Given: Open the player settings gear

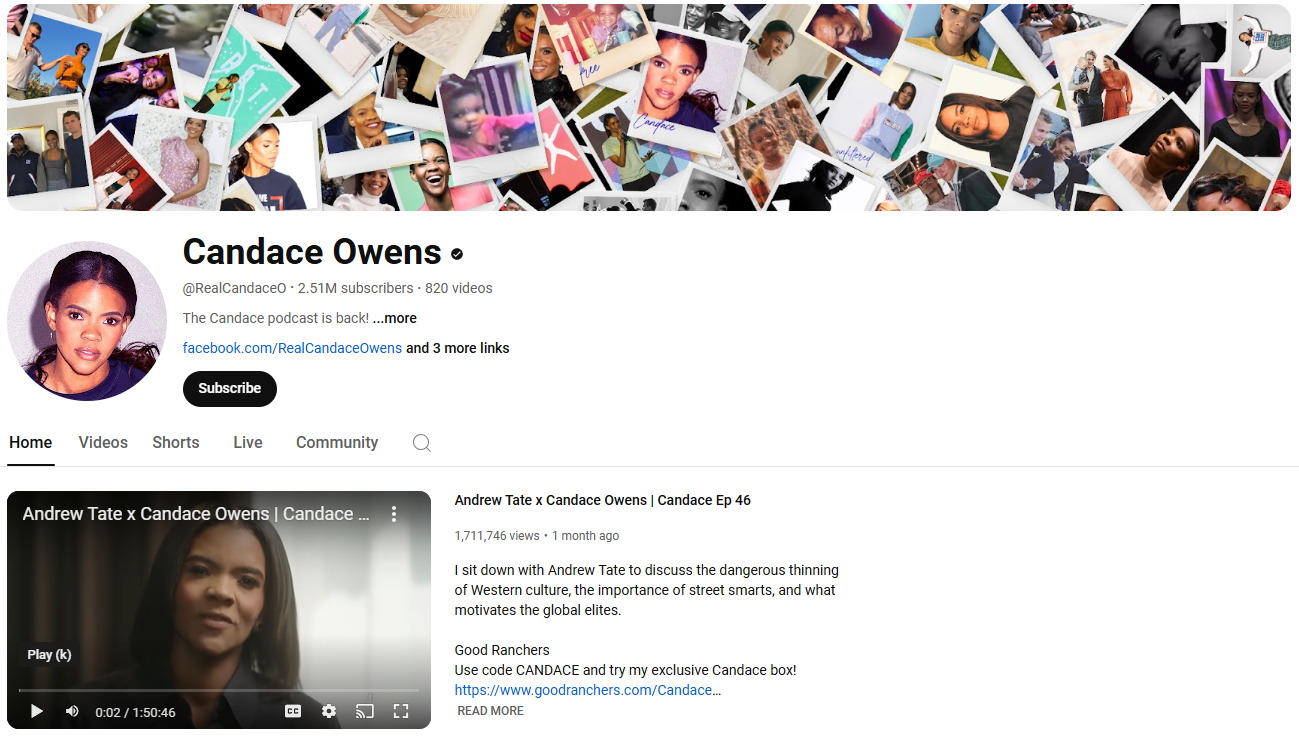Looking at the screenshot, I should (x=329, y=711).
